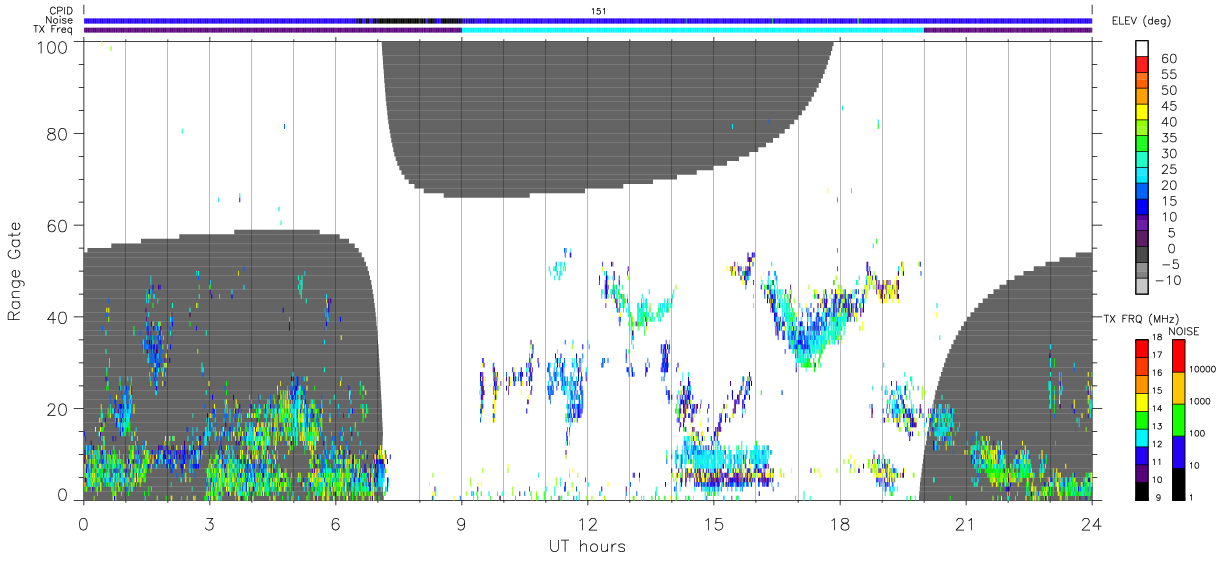Screen dimensions: 1228x567
Task: Click the CPID label at top left
Action: (59, 10)
